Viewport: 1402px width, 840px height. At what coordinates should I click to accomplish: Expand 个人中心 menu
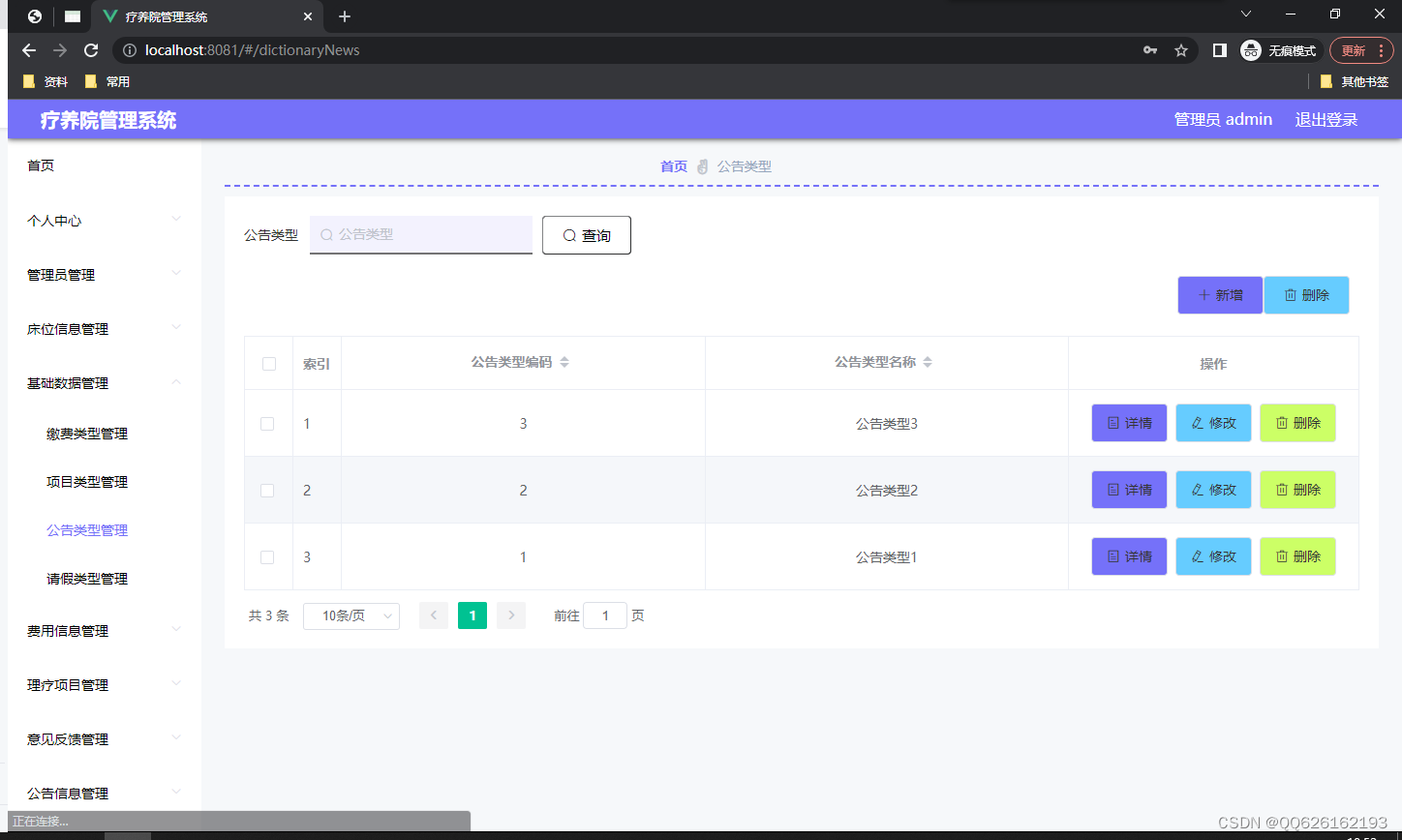point(105,221)
